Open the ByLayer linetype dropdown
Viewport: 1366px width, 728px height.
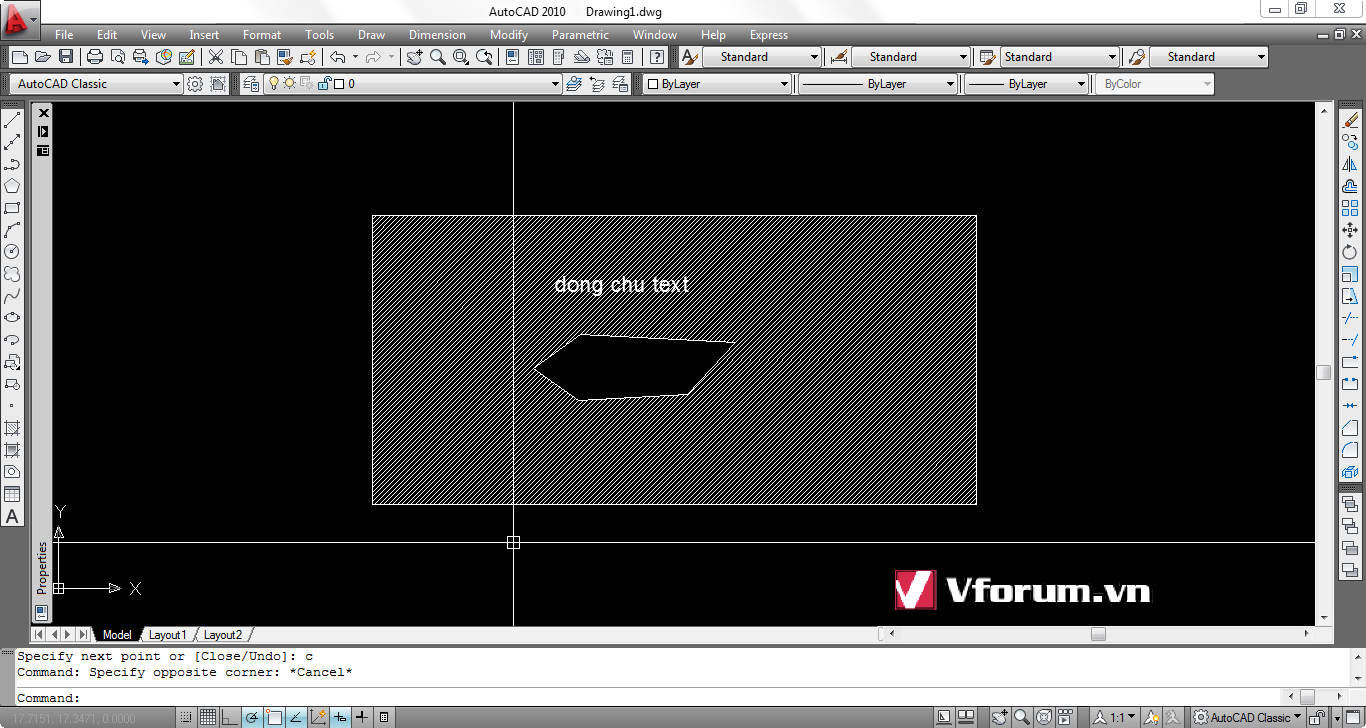point(878,84)
